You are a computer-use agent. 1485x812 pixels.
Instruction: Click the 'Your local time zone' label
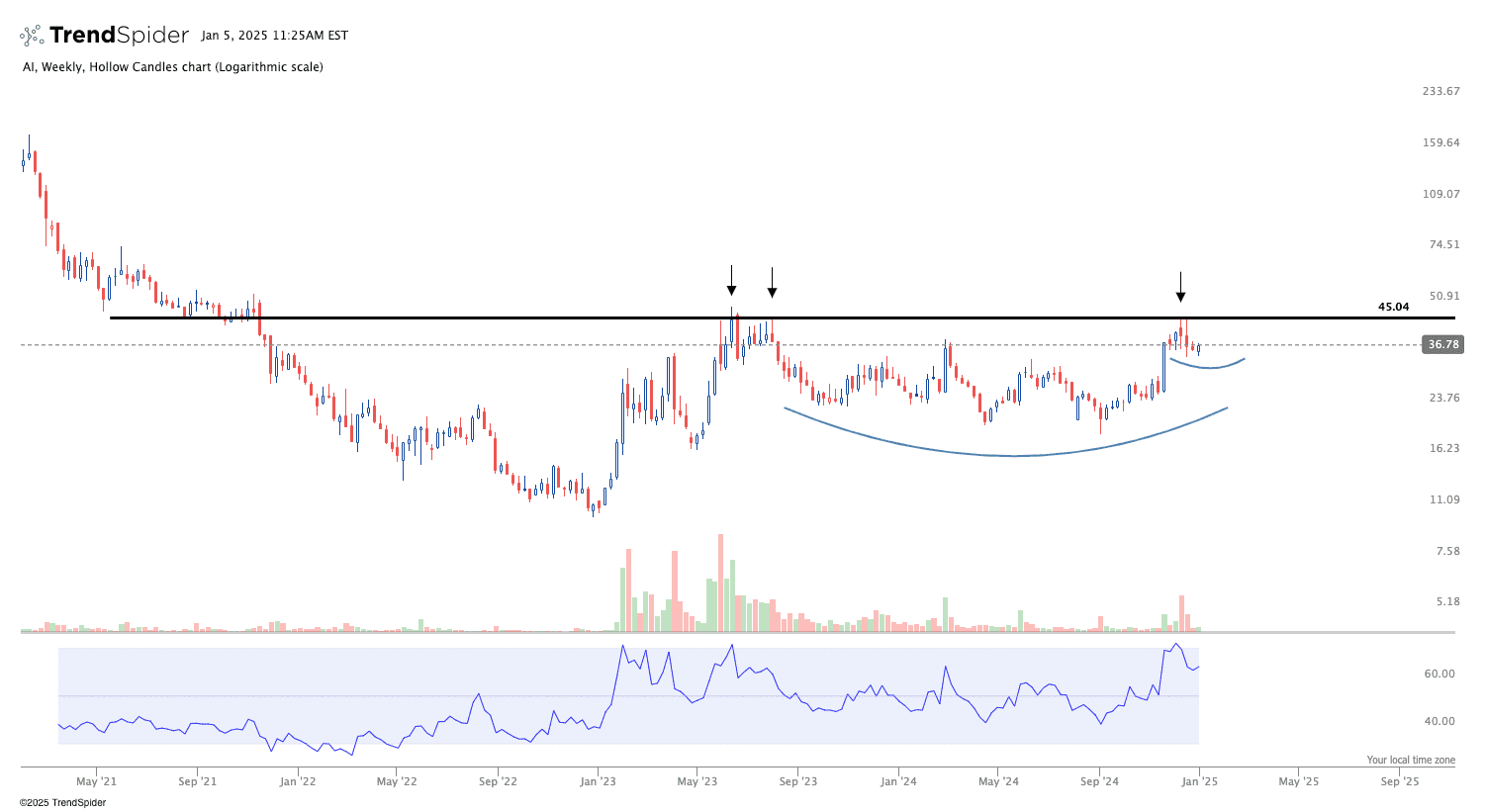click(1411, 760)
